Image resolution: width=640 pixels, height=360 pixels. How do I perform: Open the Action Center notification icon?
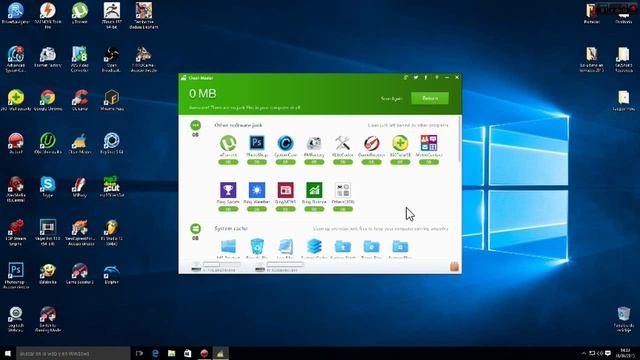[x=608, y=353]
